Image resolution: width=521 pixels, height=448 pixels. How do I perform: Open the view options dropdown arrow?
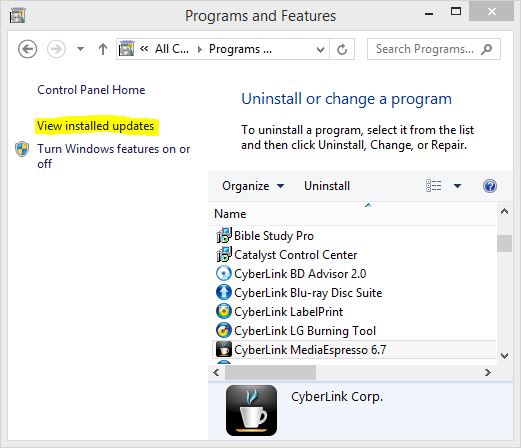coord(457,186)
